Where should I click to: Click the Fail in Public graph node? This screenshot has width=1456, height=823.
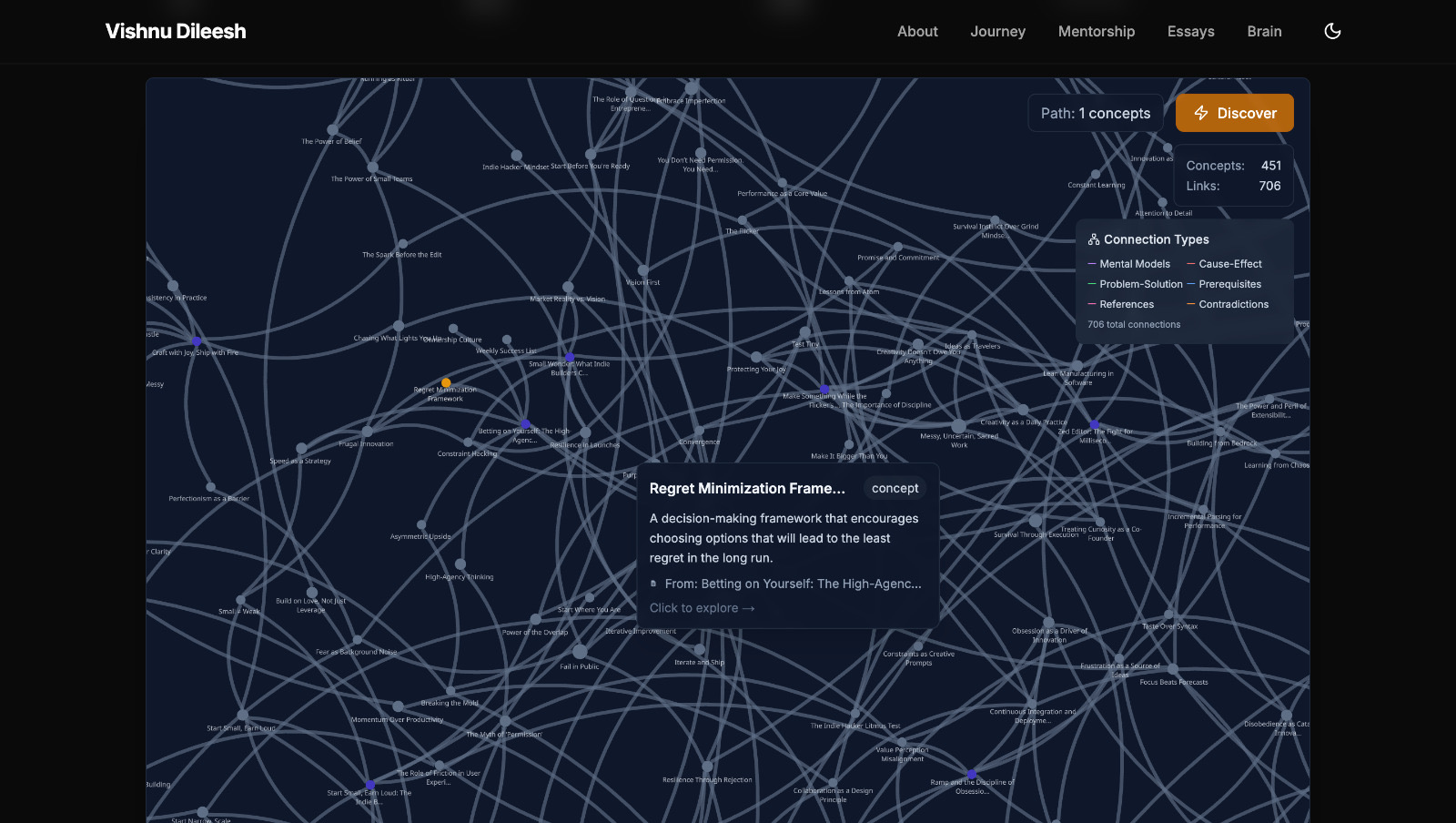(x=580, y=652)
